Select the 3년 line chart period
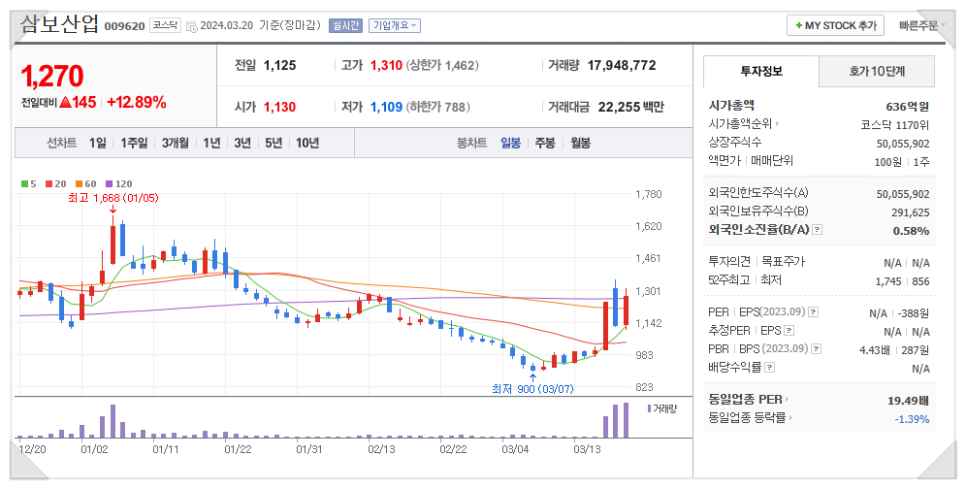Screen dimensions: 966x489 point(242,143)
